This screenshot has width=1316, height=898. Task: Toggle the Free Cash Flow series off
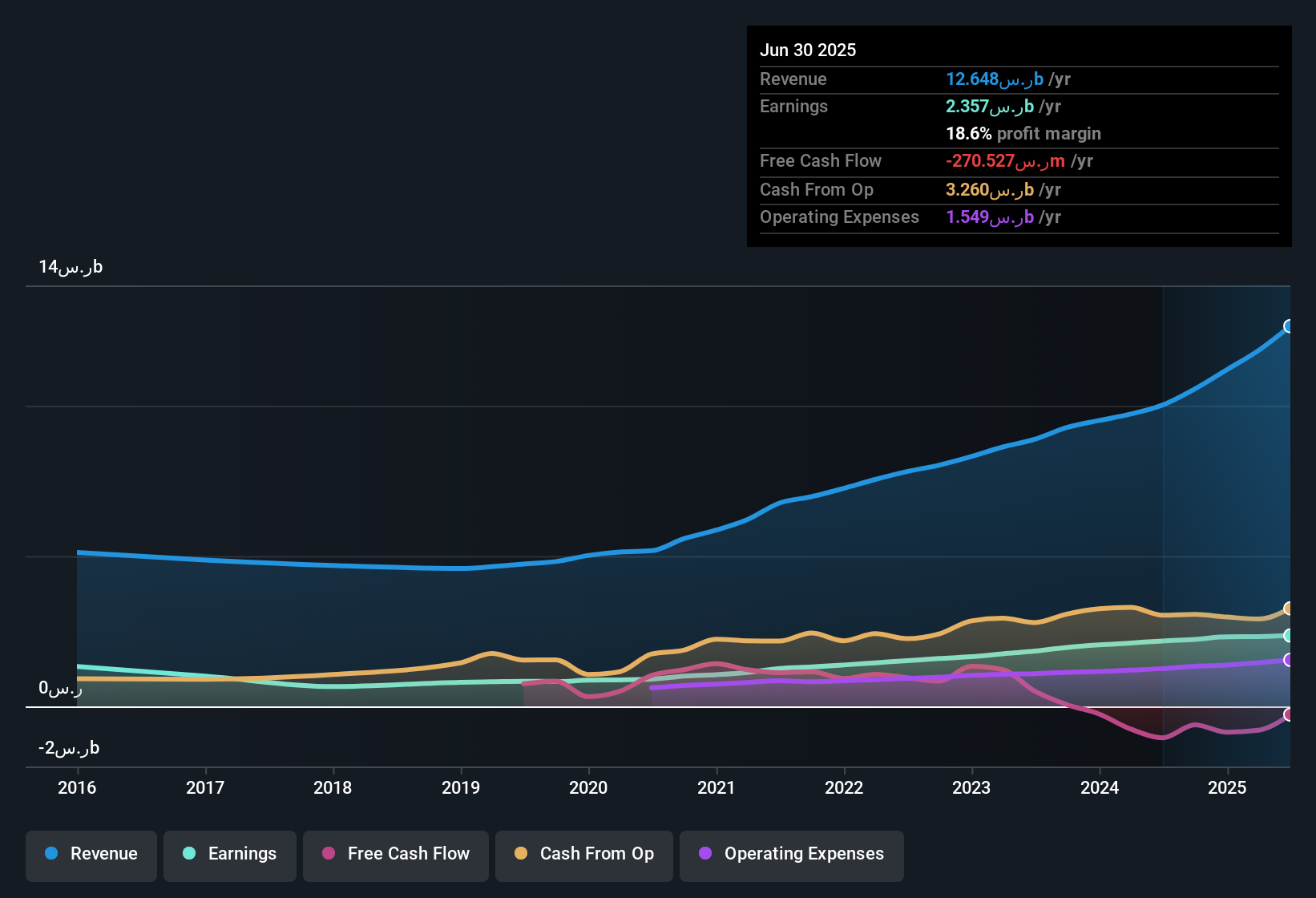[x=395, y=854]
